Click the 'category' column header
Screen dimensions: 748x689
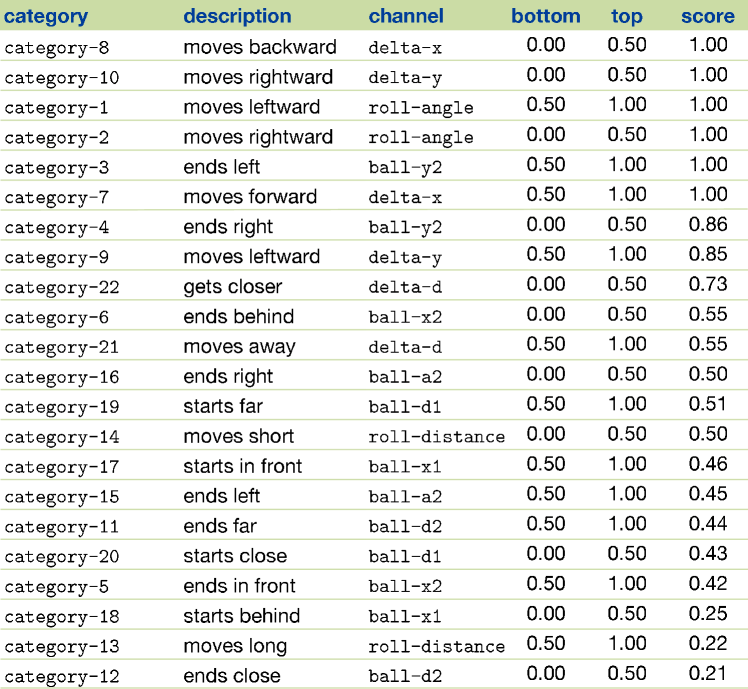tap(46, 17)
